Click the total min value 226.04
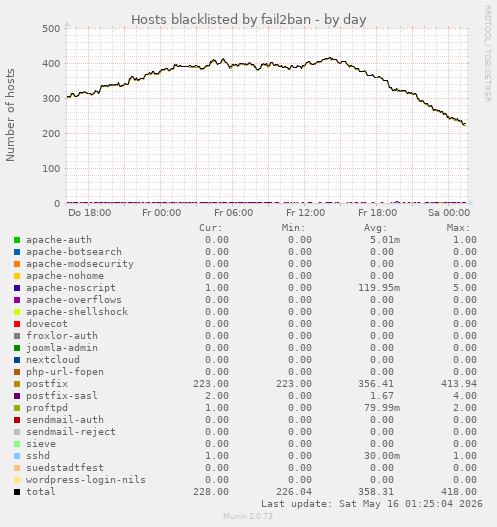The image size is (497, 527). tap(294, 492)
